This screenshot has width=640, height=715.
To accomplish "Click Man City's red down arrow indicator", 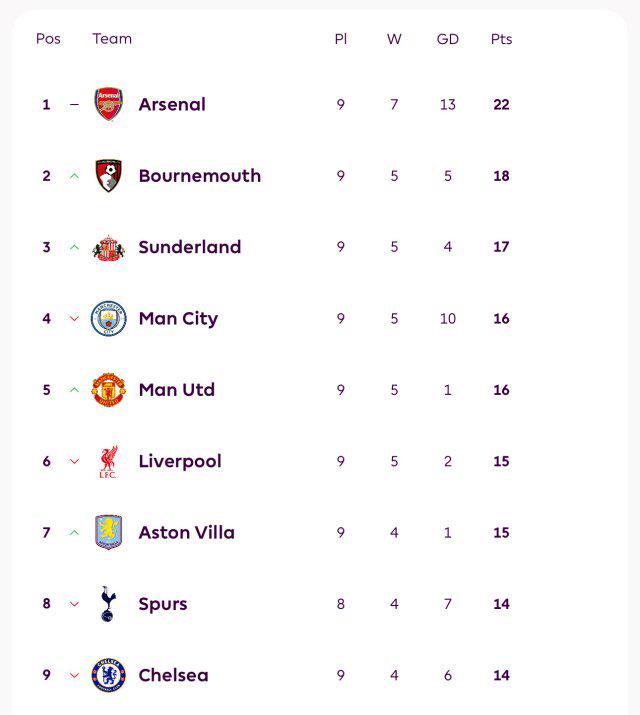I will click(x=74, y=319).
